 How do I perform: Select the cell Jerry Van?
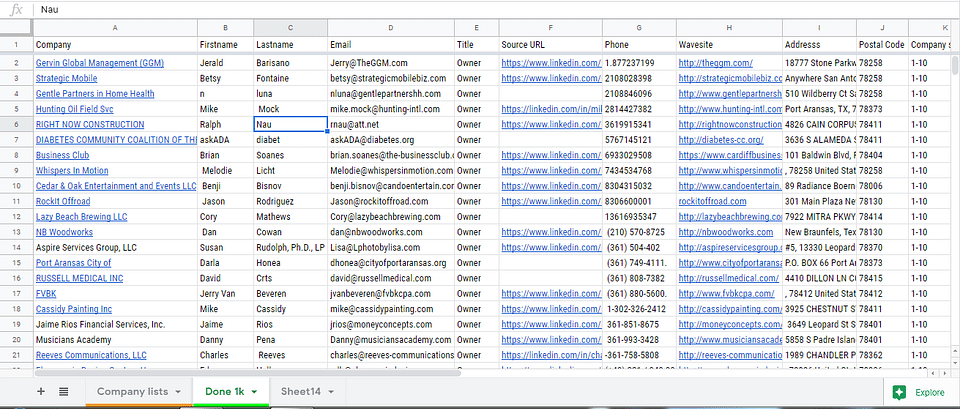[225, 294]
